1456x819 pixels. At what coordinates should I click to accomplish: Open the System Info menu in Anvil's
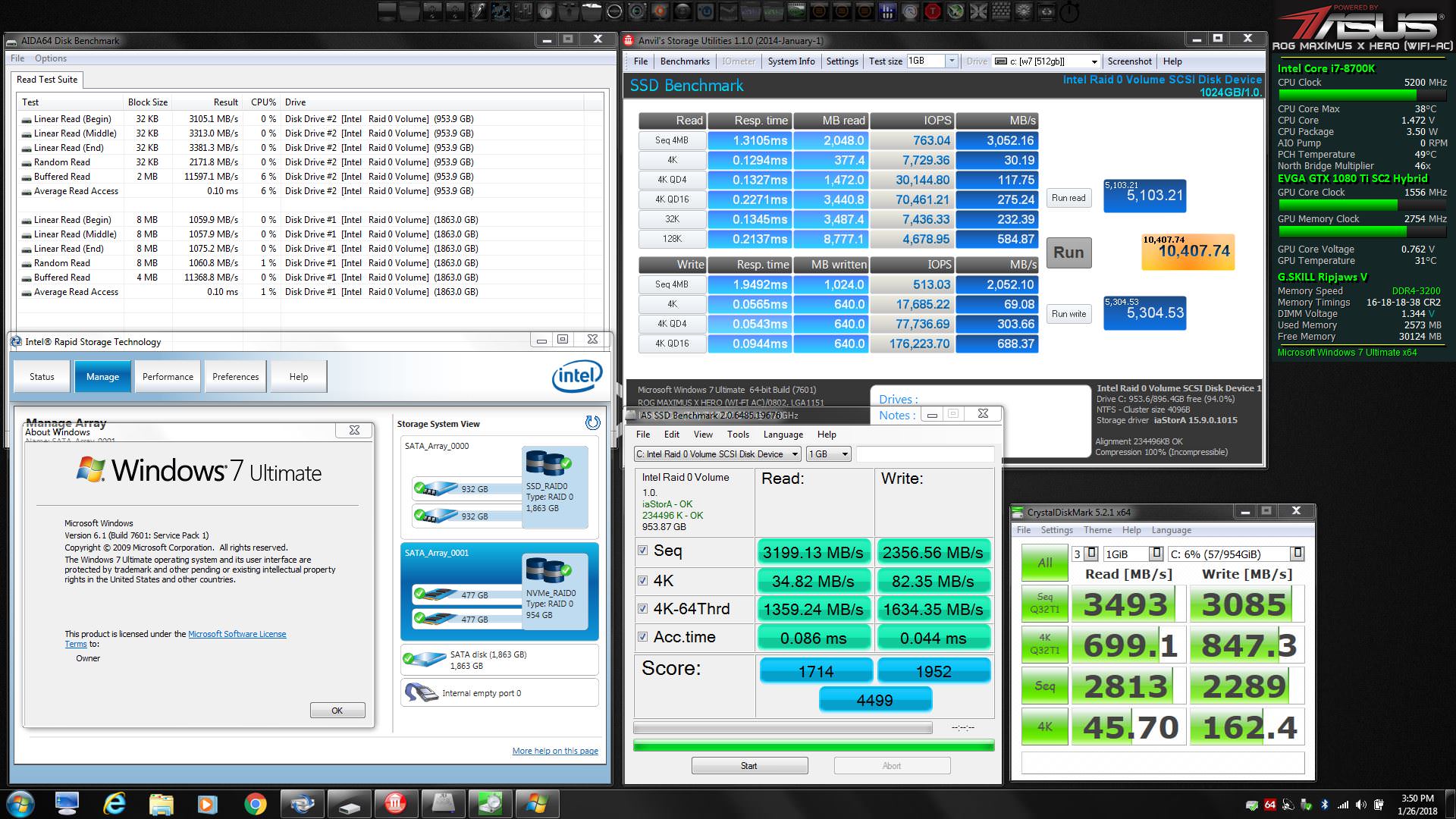click(x=791, y=61)
